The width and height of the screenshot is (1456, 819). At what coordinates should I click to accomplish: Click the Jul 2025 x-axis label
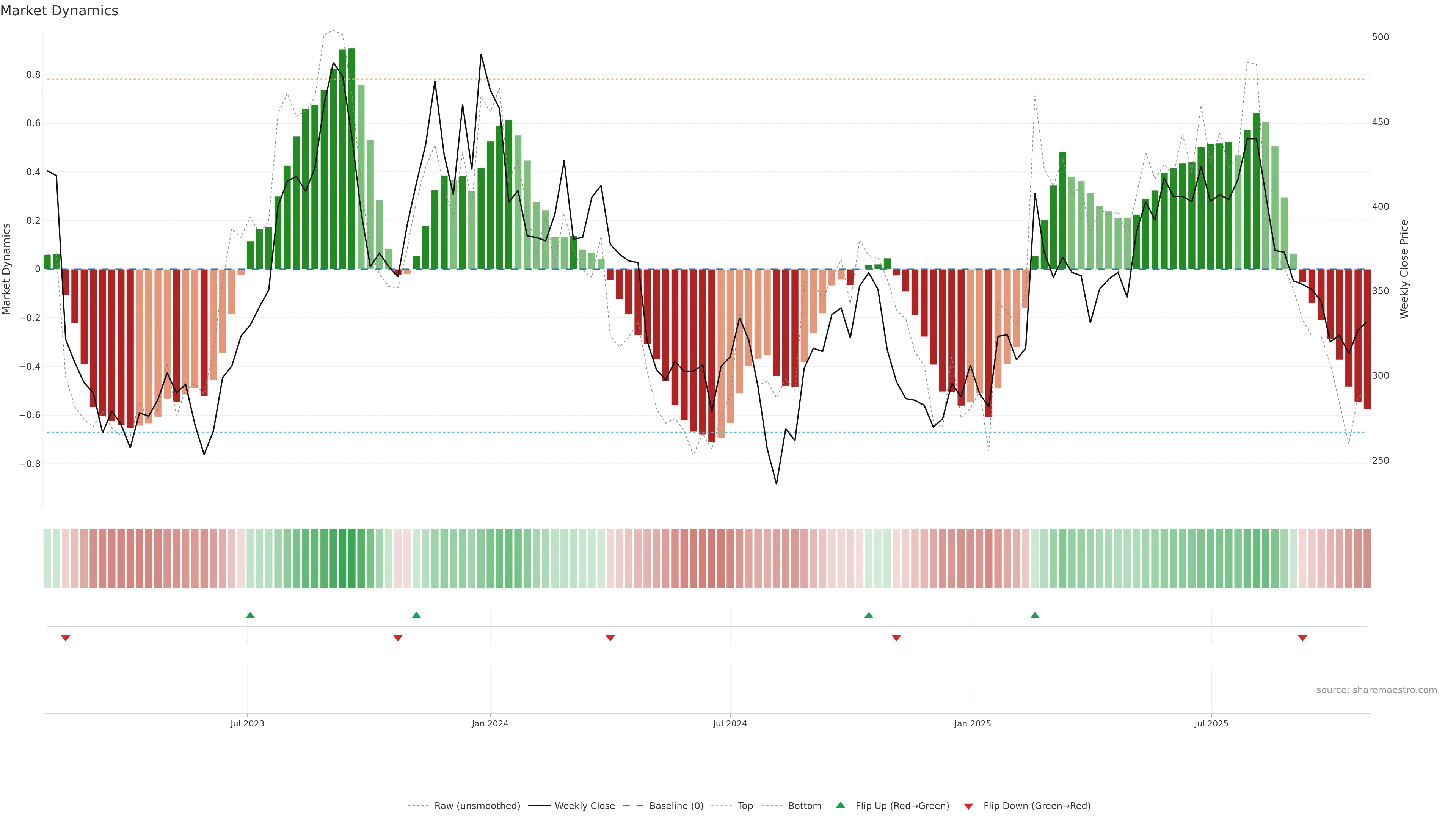point(1211,723)
